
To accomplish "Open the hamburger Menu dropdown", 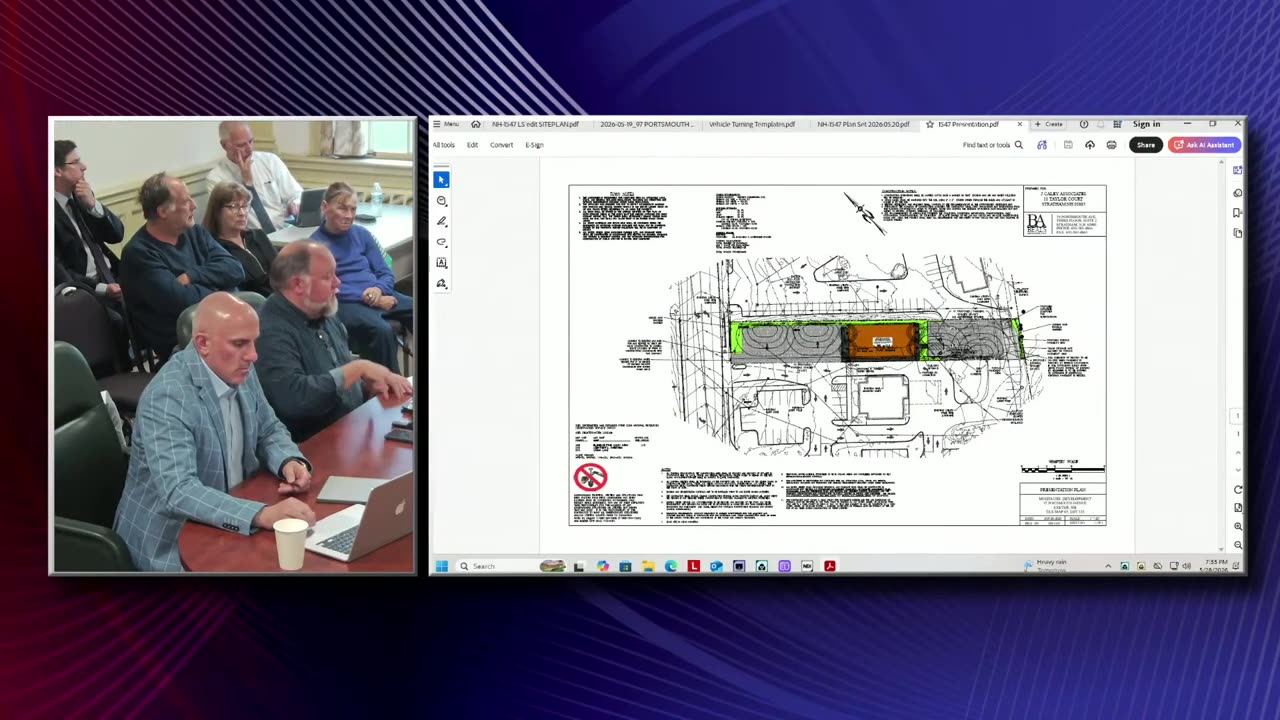I will (x=446, y=124).
